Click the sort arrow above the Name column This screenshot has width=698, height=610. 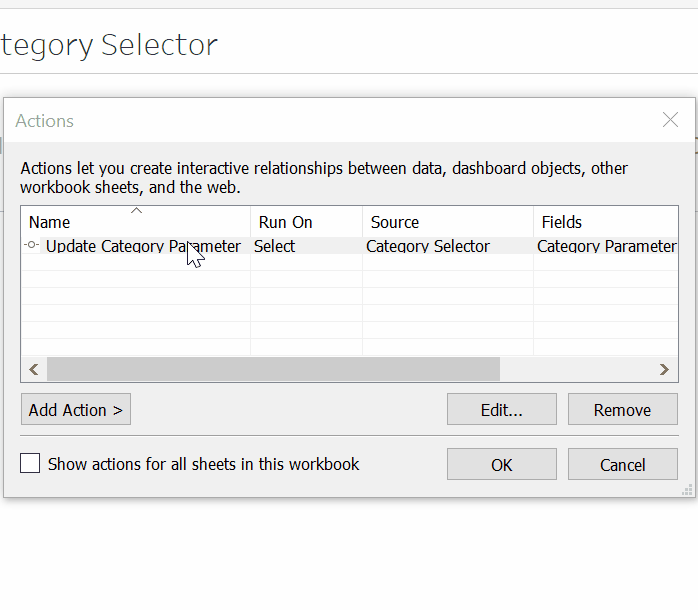point(137,210)
